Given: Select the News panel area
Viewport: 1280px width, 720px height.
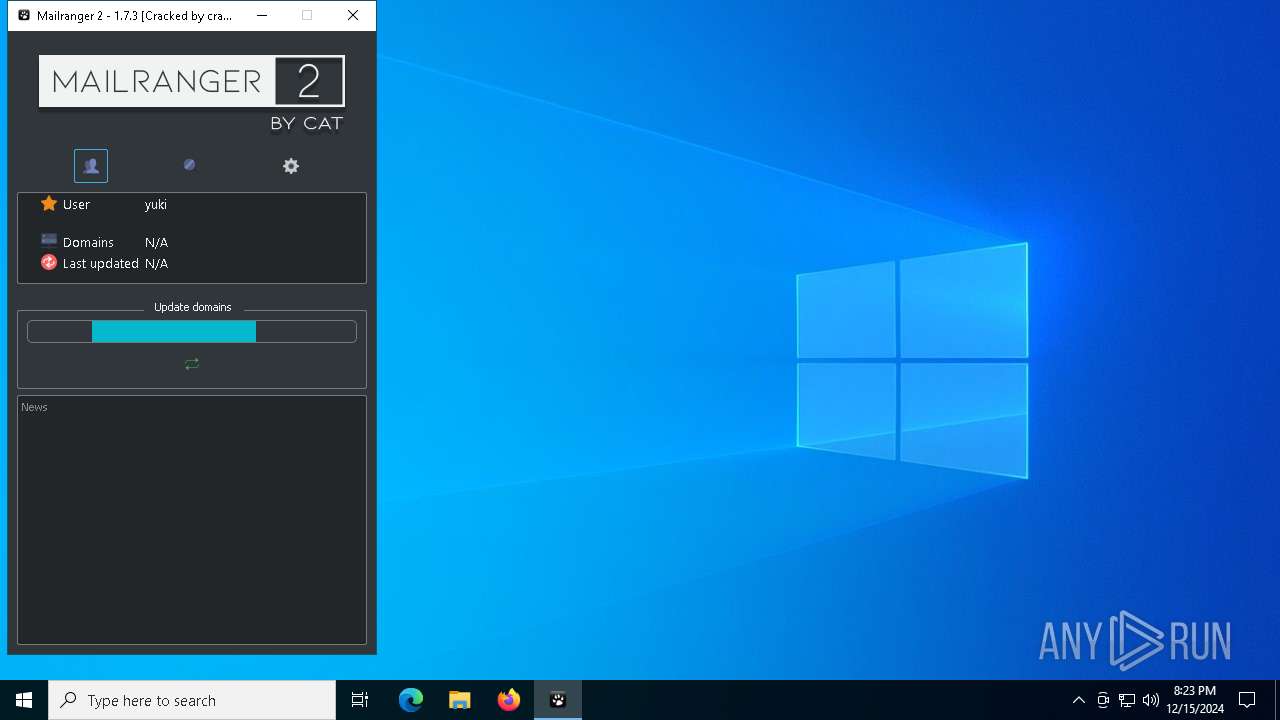Looking at the screenshot, I should [x=192, y=520].
